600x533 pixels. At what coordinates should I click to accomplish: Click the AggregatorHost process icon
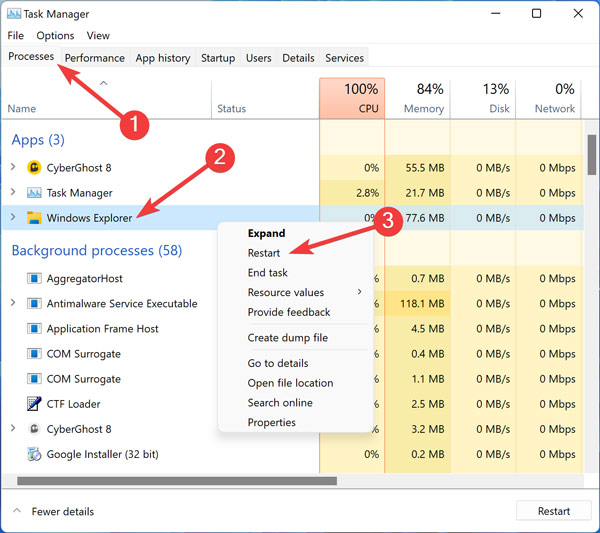(34, 278)
